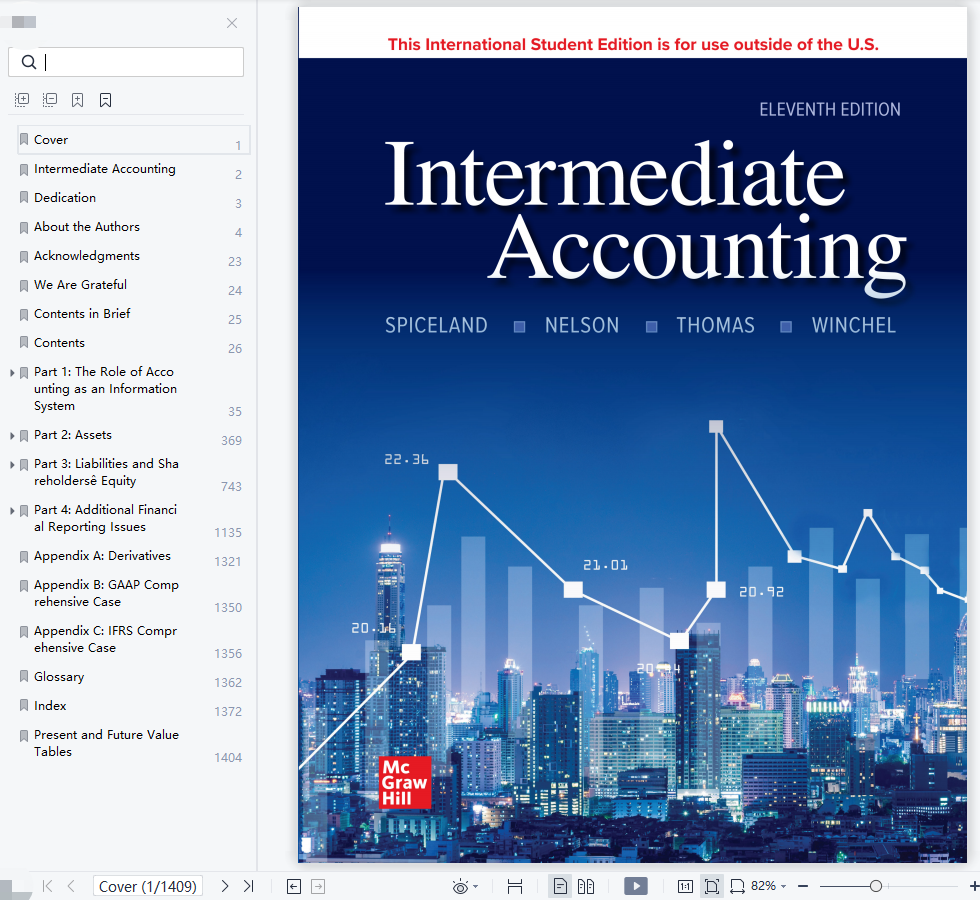
Task: Click the zoom in plus button
Action: (x=974, y=886)
